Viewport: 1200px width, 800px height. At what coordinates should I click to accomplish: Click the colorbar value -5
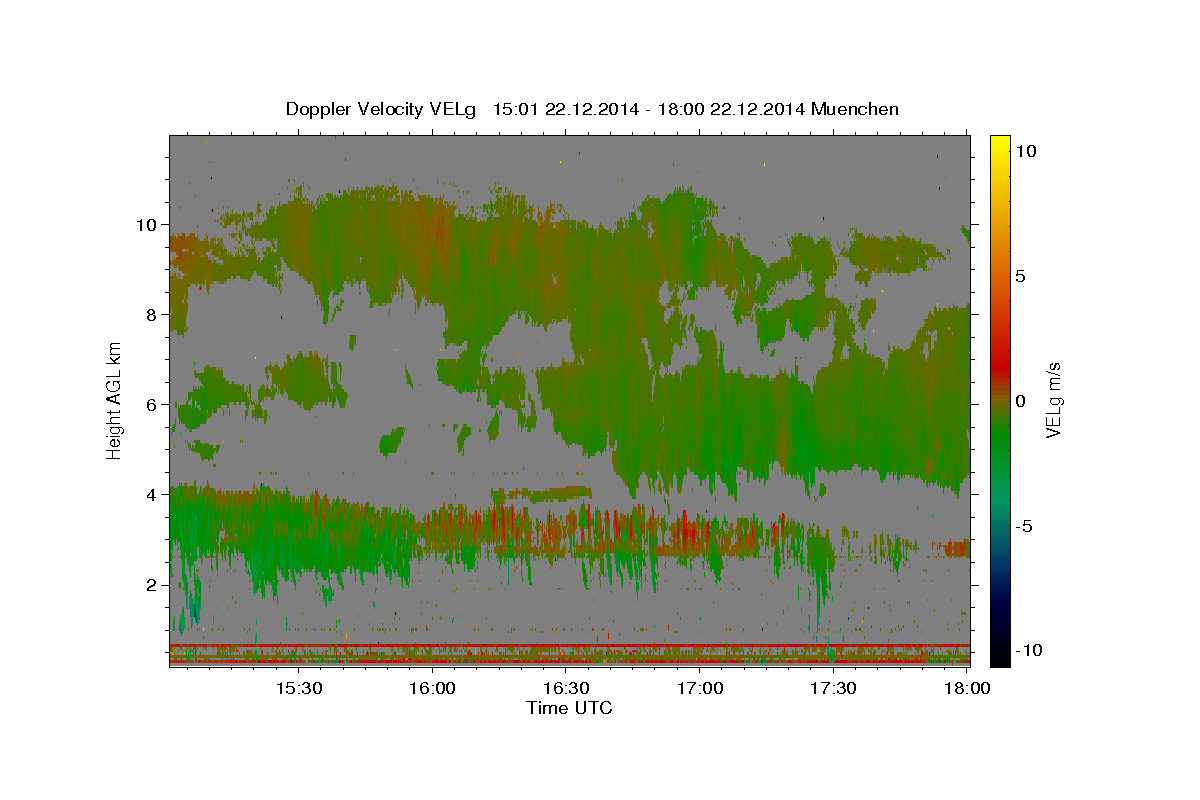[1024, 526]
